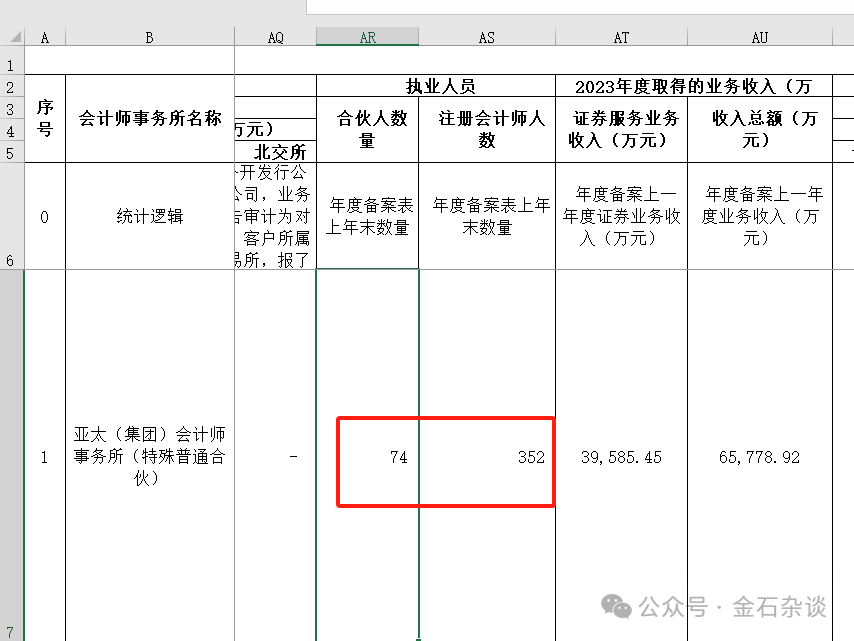Screen dimensions: 854x641
Task: Select column AQ header
Action: coord(276,38)
